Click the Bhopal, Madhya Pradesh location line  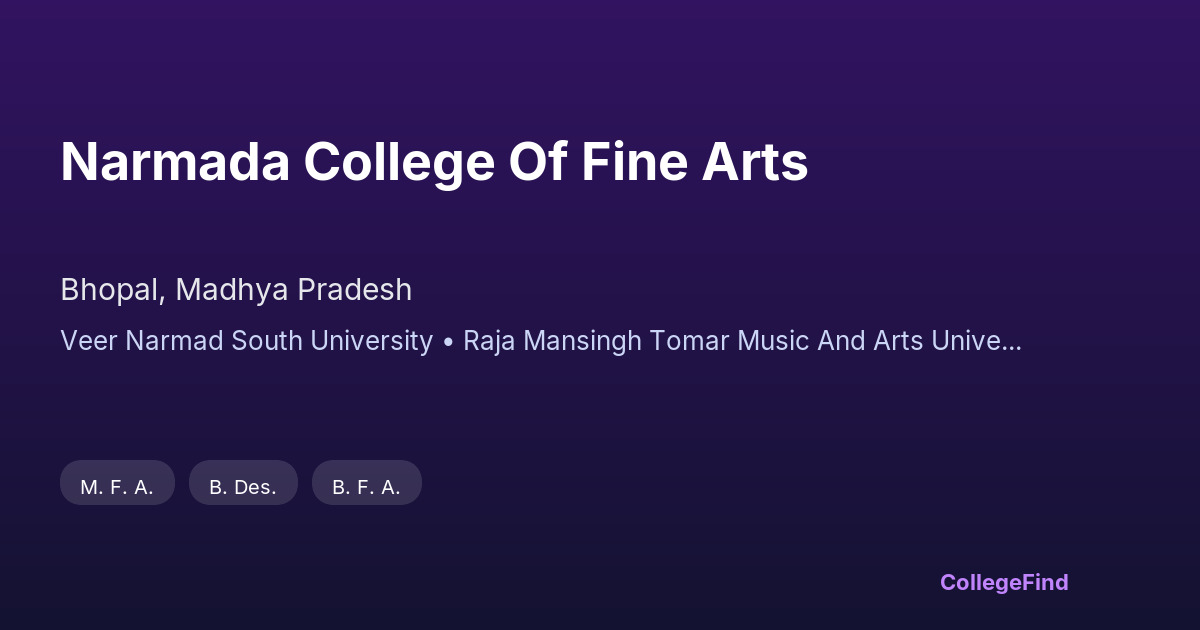[236, 290]
